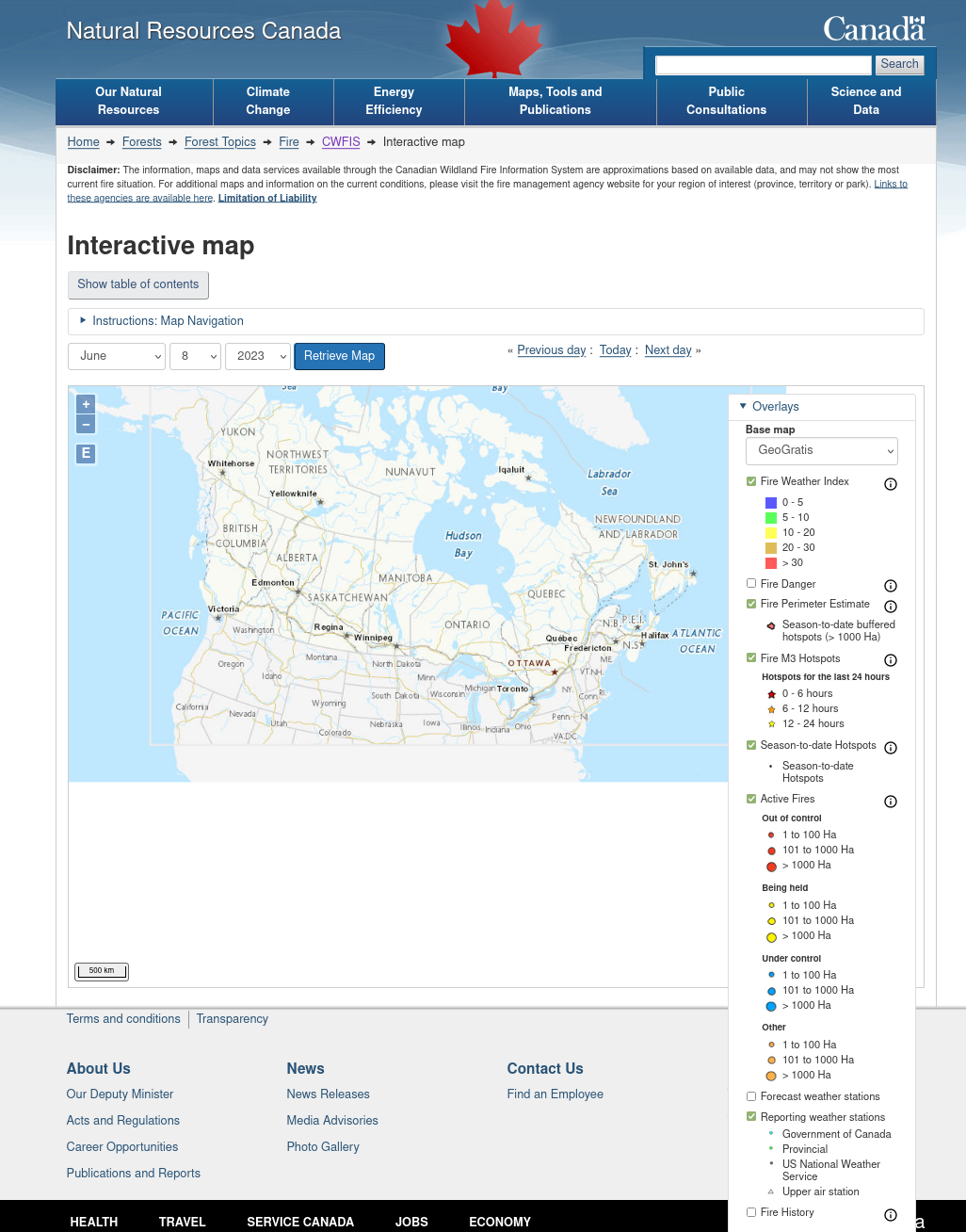Open Forest Topics breadcrumb link
The height and width of the screenshot is (1232, 966).
pyautogui.click(x=220, y=142)
